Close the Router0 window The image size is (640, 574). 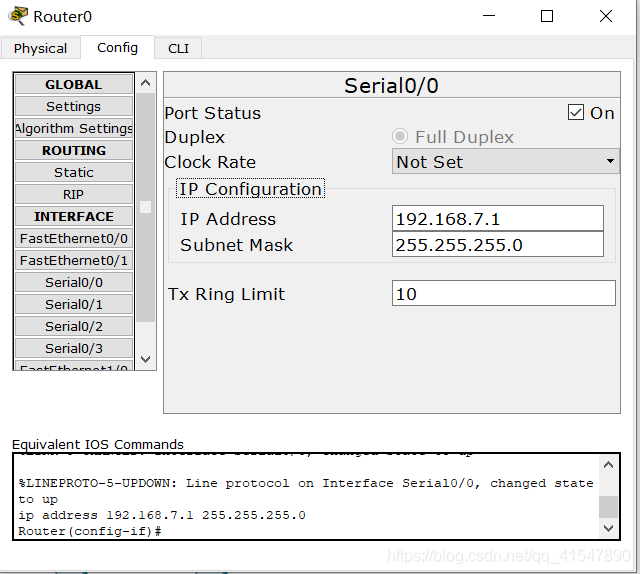[x=606, y=16]
